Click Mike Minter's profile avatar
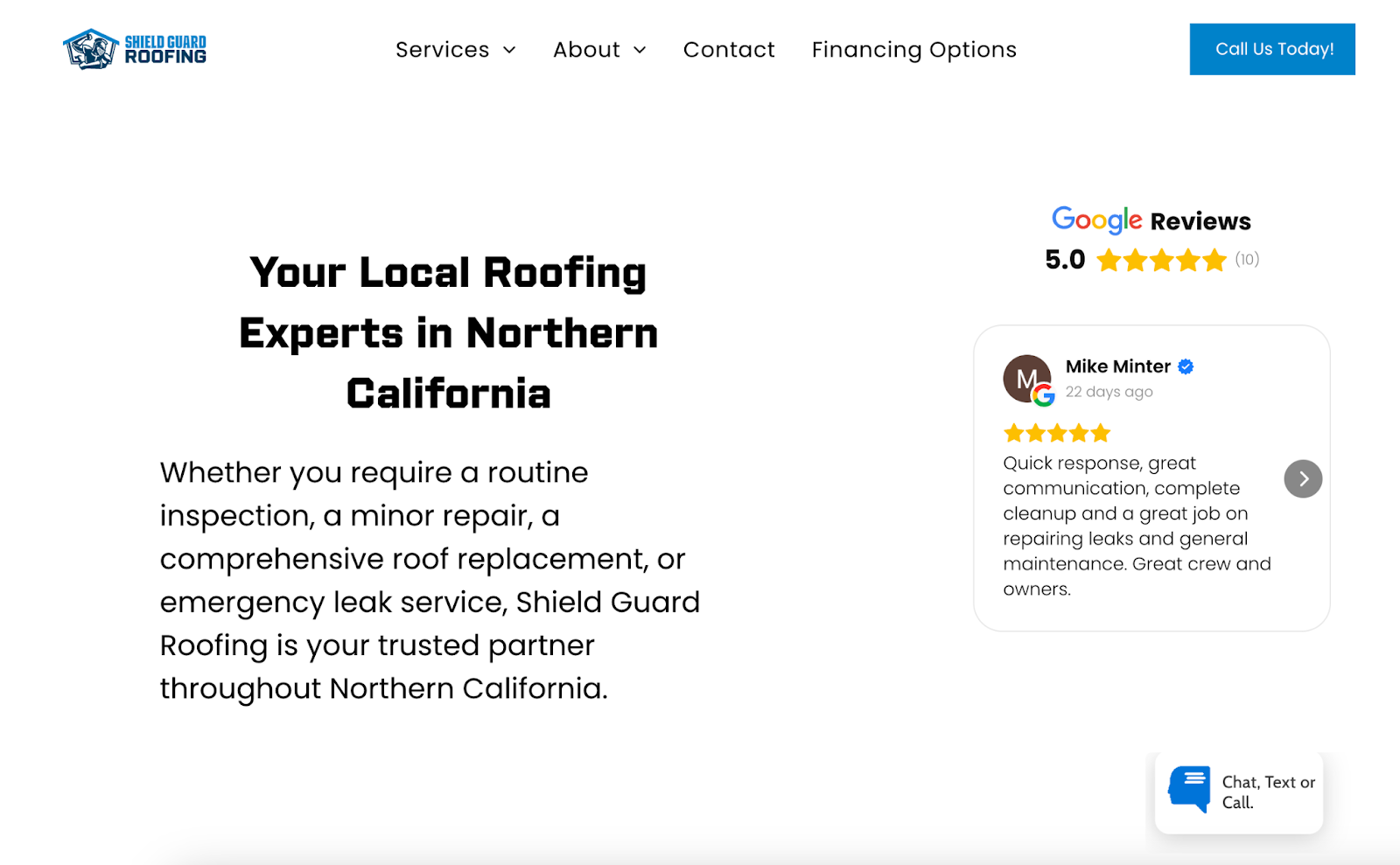 [1026, 379]
